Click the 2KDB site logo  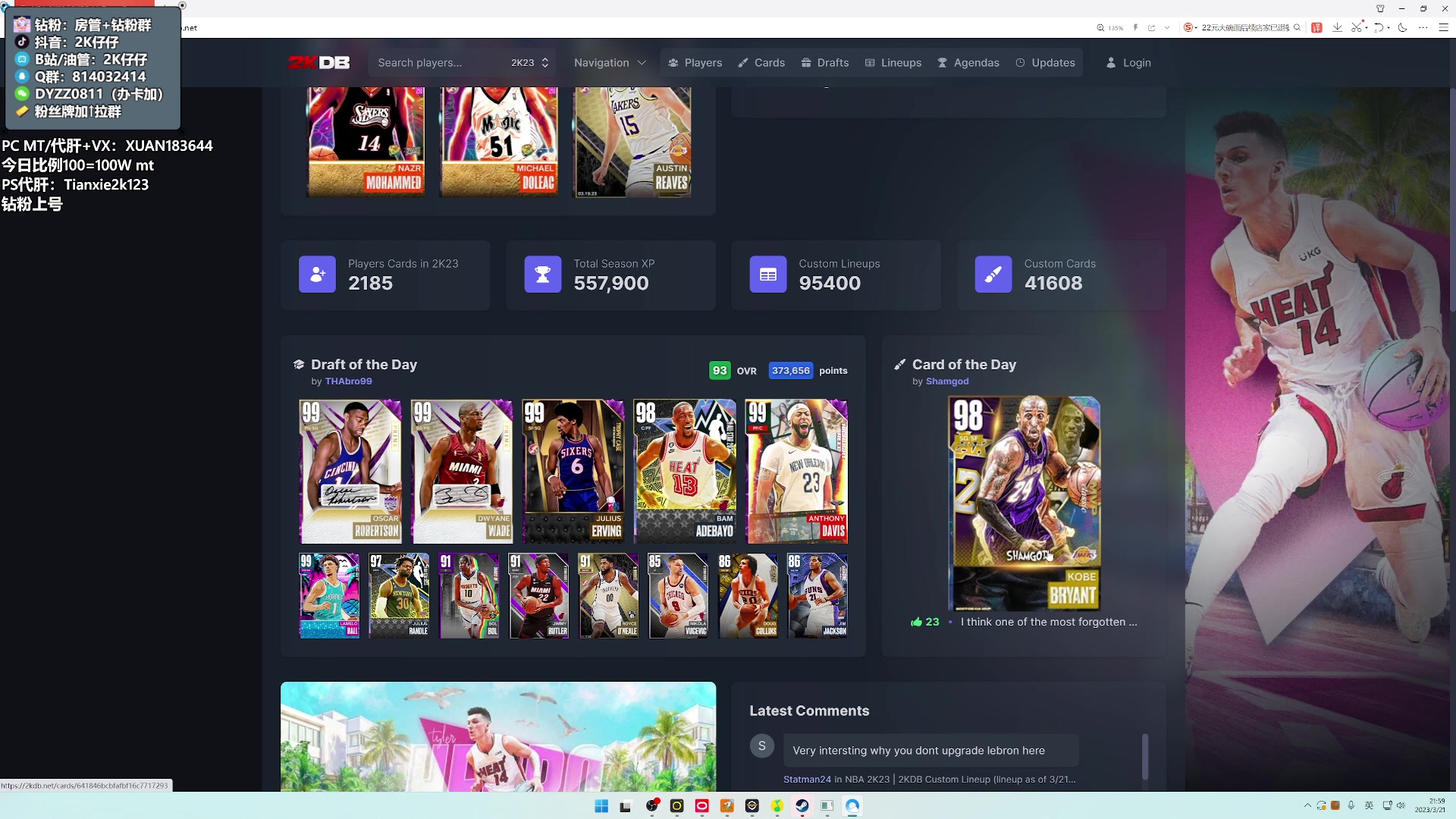coord(318,62)
